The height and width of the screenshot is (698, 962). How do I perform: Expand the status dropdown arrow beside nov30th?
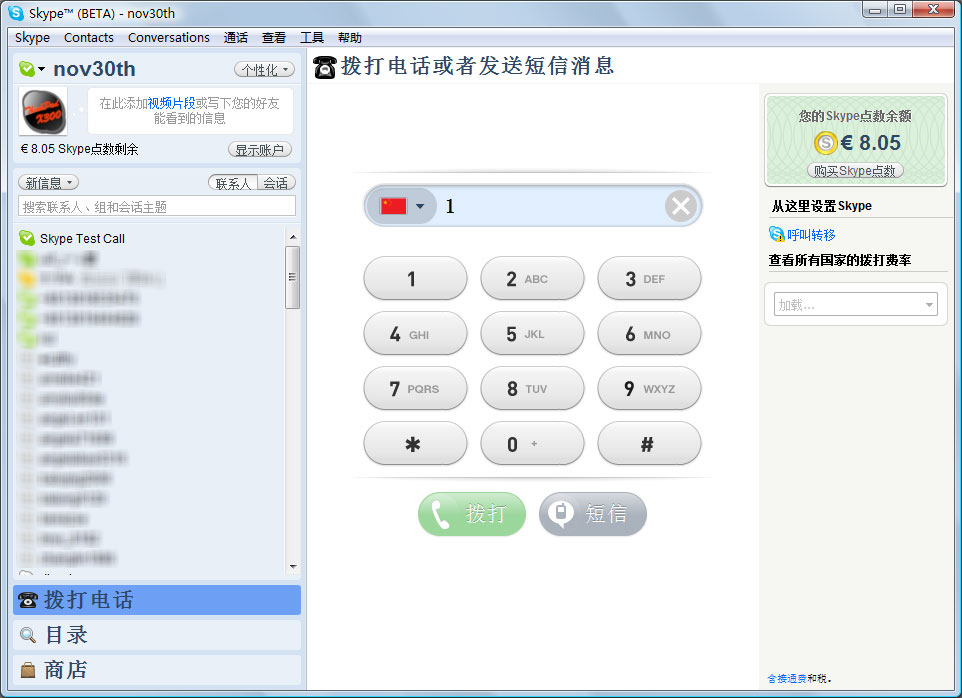click(41, 69)
